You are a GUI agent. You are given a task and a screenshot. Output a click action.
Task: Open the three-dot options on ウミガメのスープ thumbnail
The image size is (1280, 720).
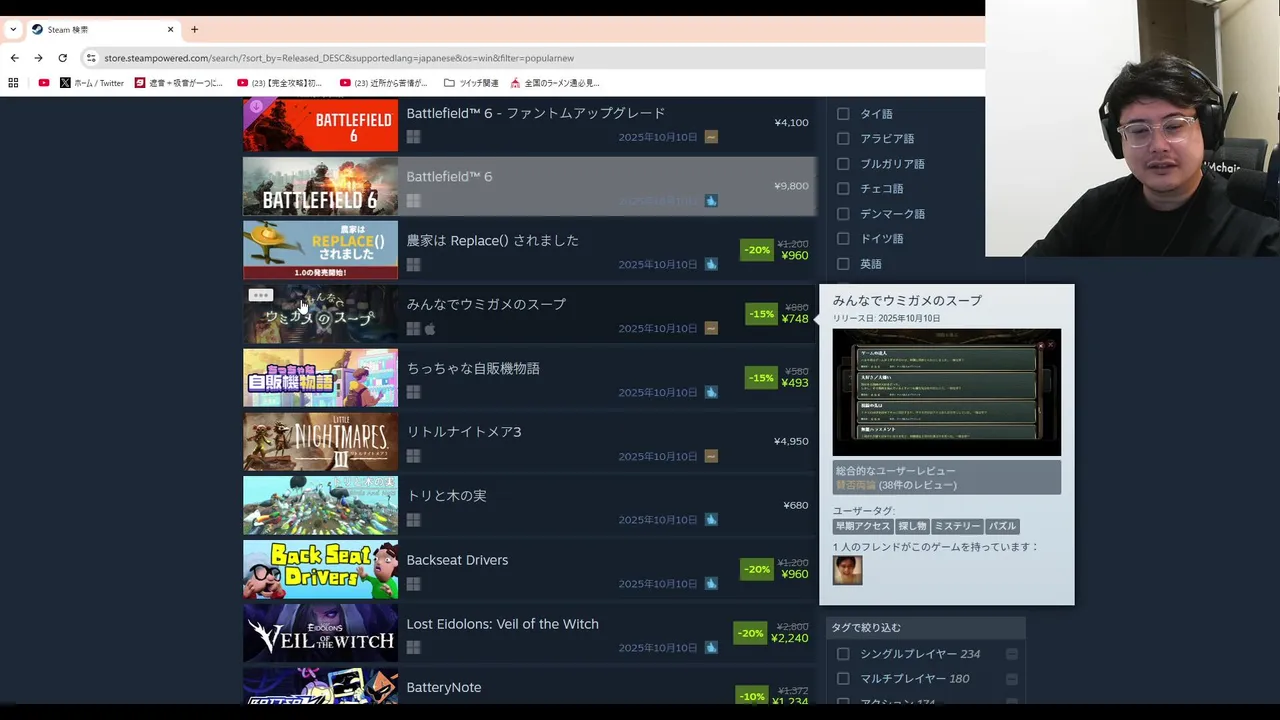click(x=261, y=295)
